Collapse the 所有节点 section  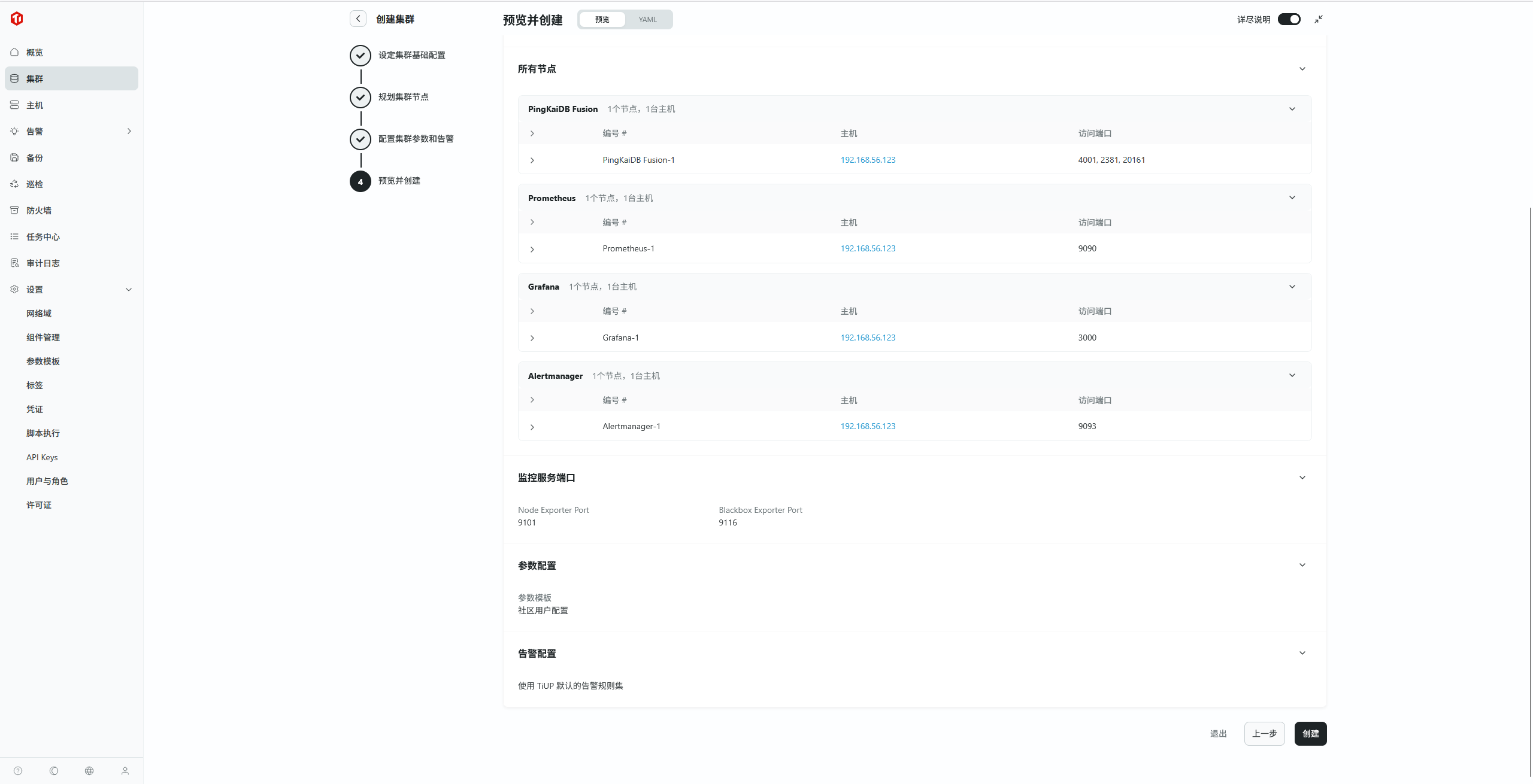1302,69
